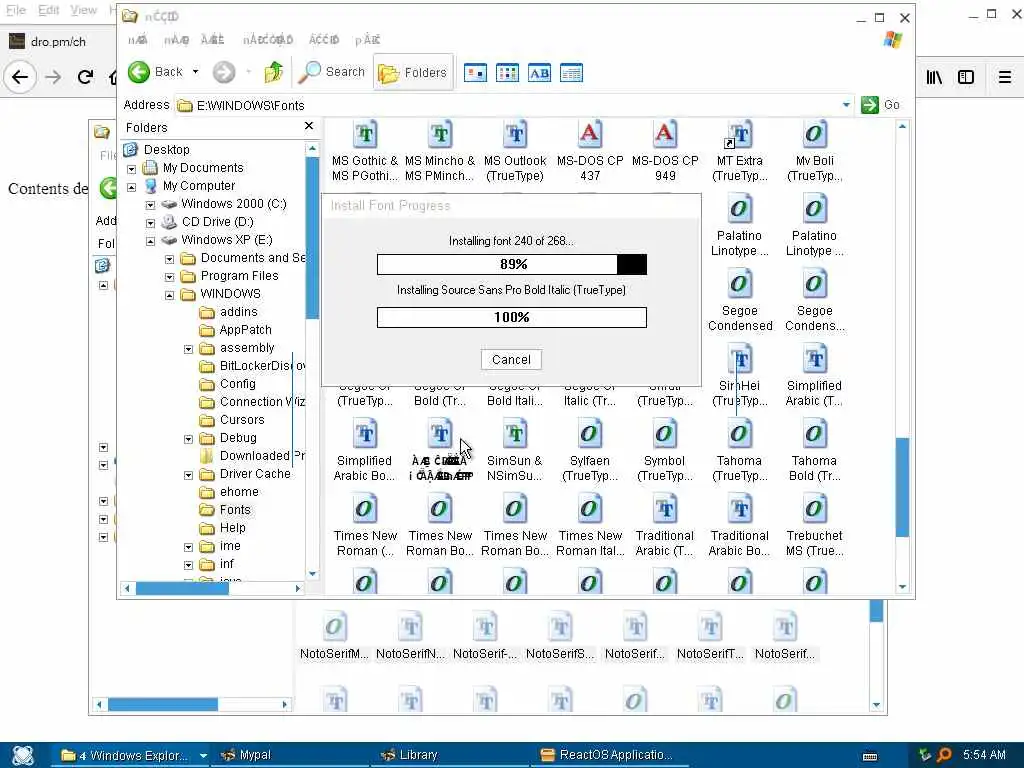Expand CD Drive (D:) node
The width and height of the screenshot is (1024, 768).
pyautogui.click(x=150, y=223)
